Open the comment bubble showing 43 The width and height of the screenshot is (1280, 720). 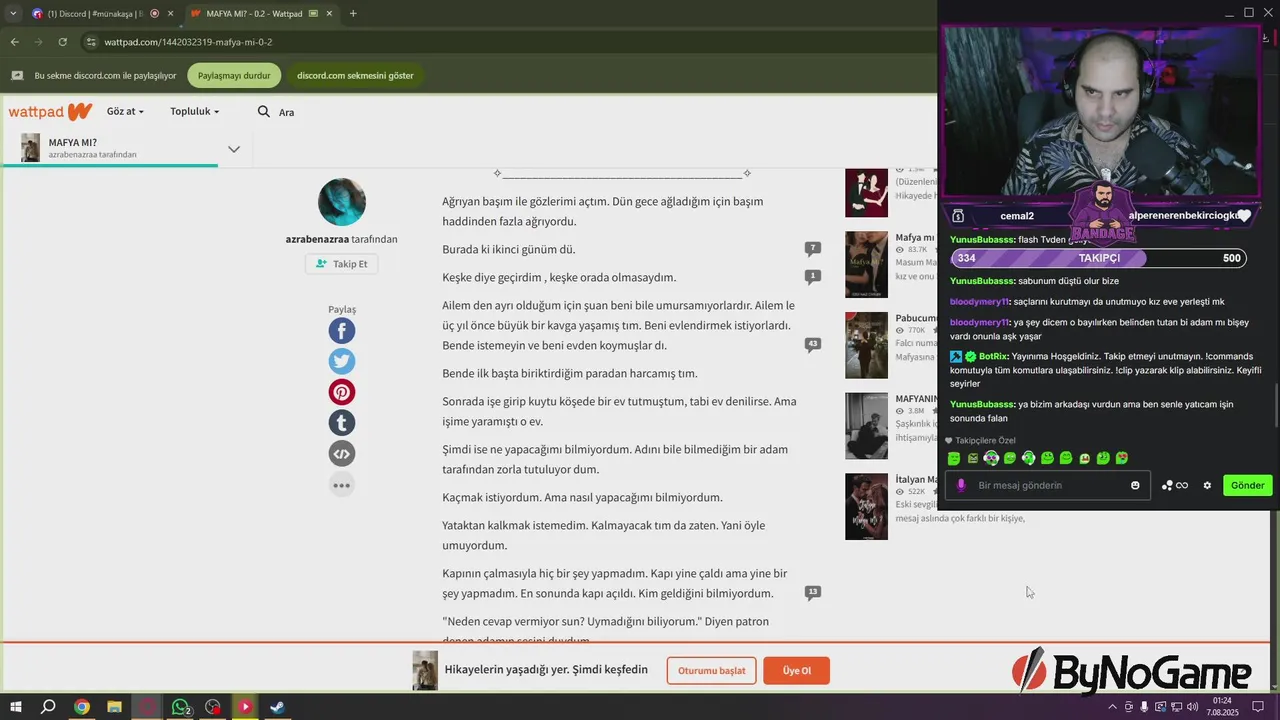coord(813,344)
